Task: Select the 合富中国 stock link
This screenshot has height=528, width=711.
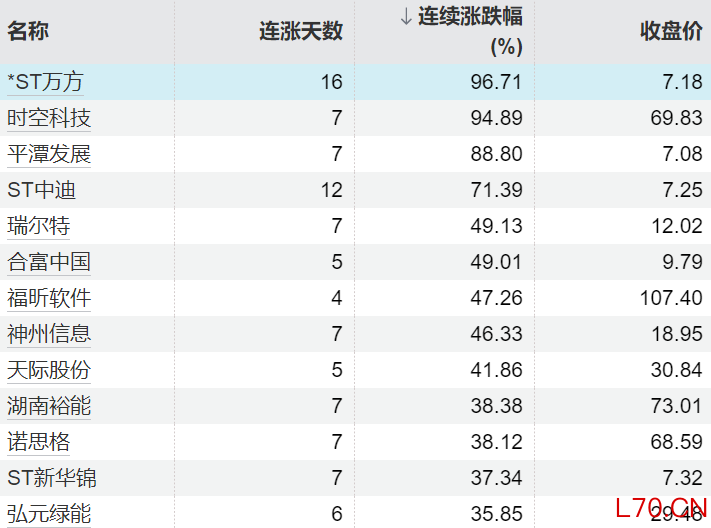Action: (49, 262)
